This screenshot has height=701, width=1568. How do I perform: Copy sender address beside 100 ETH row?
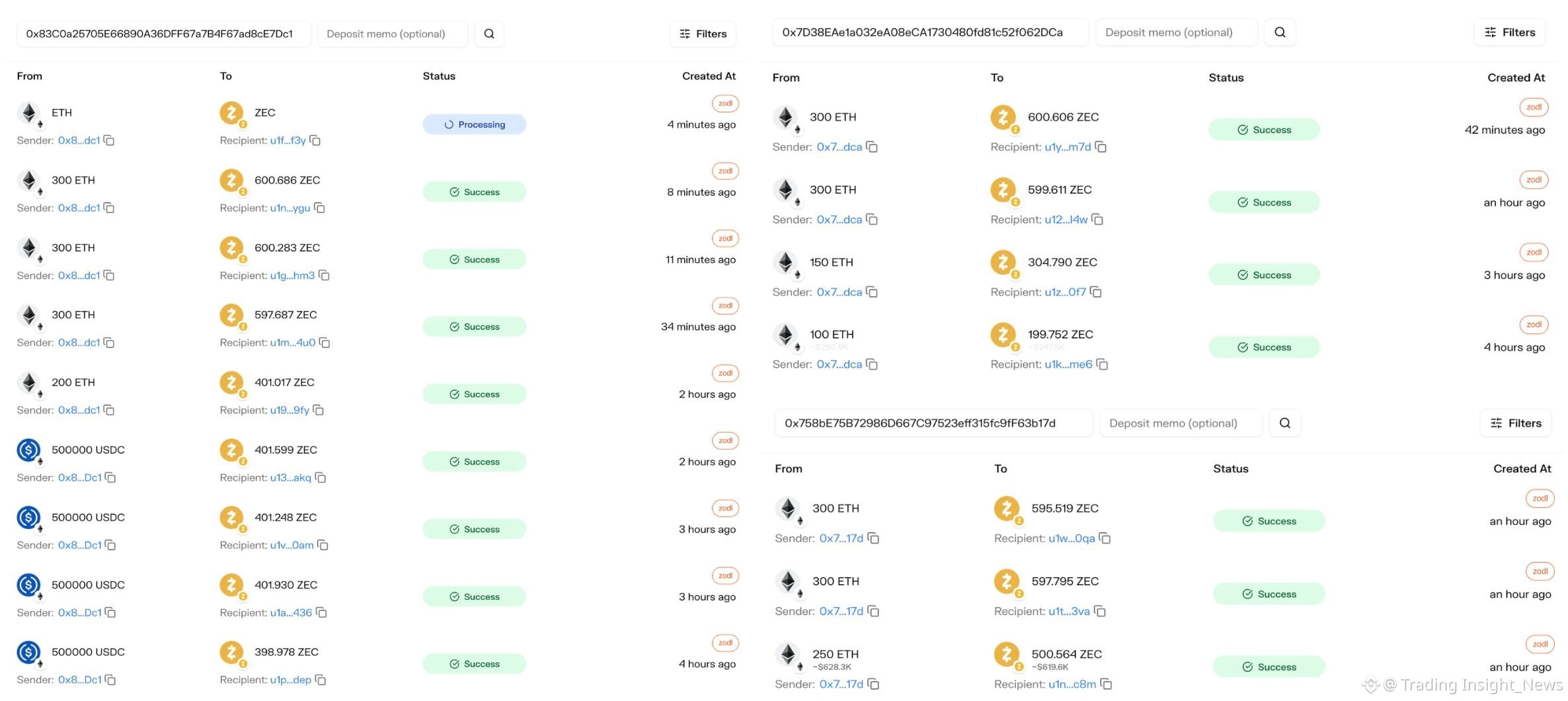click(x=872, y=364)
